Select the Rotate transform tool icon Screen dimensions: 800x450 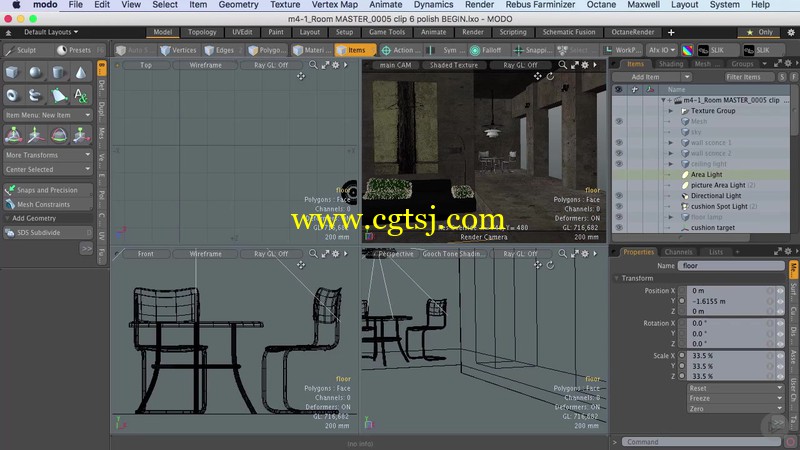tap(58, 135)
